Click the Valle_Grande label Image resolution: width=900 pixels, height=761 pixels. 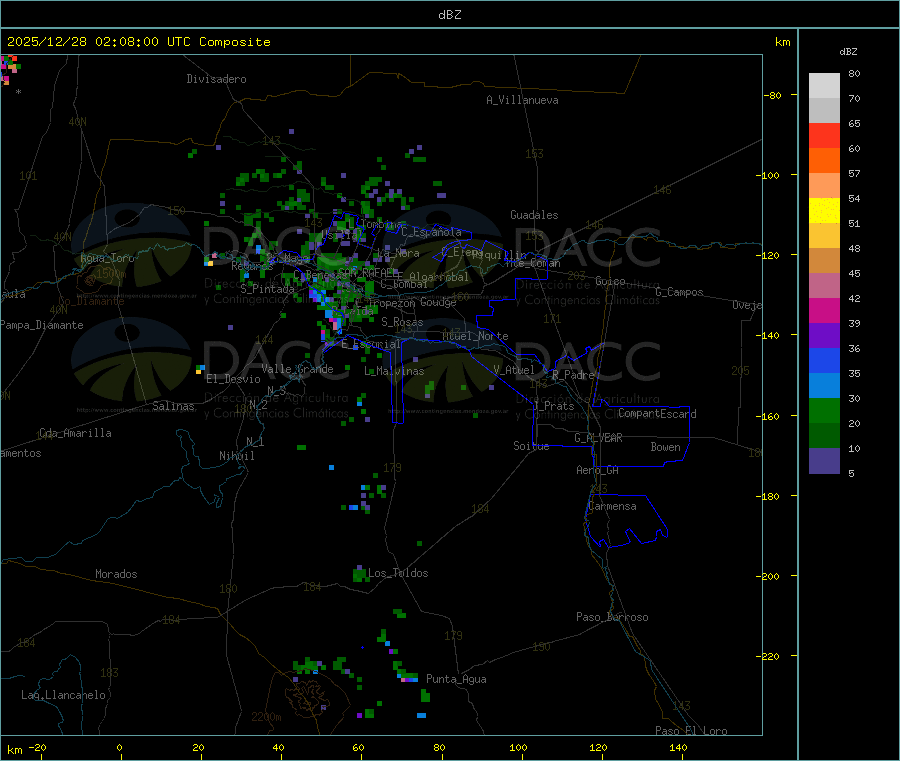(297, 369)
